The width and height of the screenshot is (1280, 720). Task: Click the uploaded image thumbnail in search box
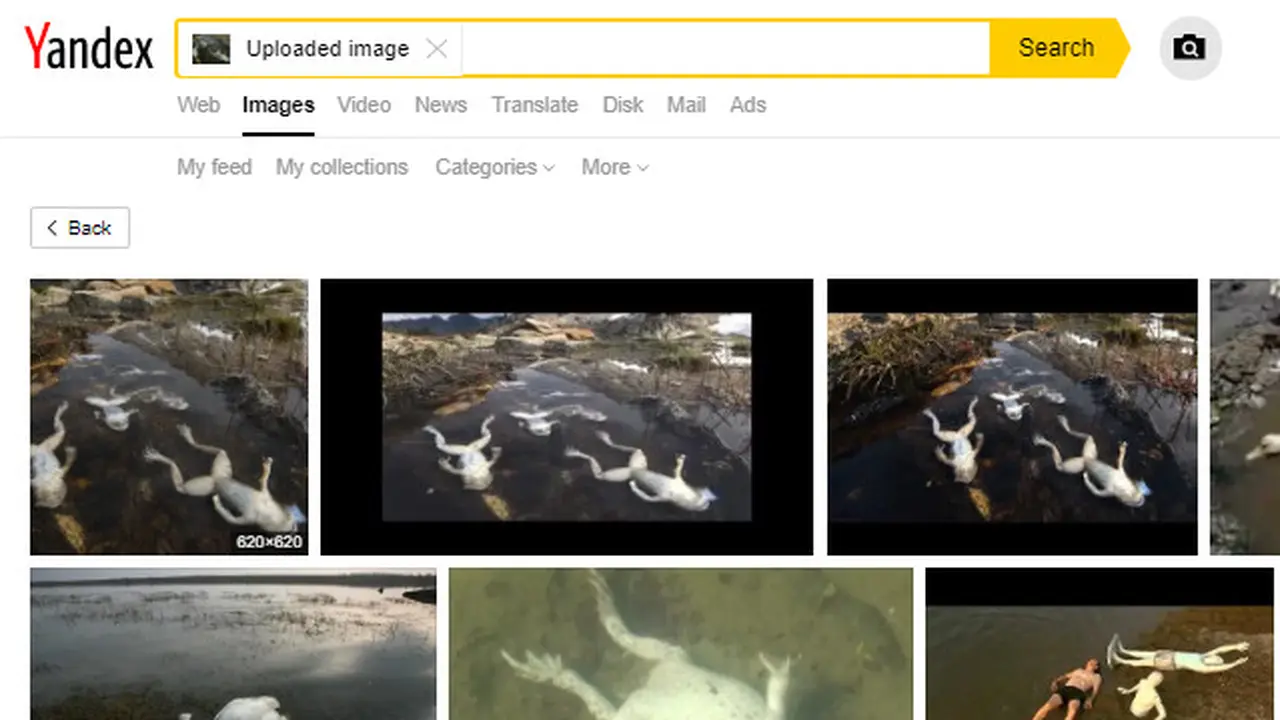point(211,48)
